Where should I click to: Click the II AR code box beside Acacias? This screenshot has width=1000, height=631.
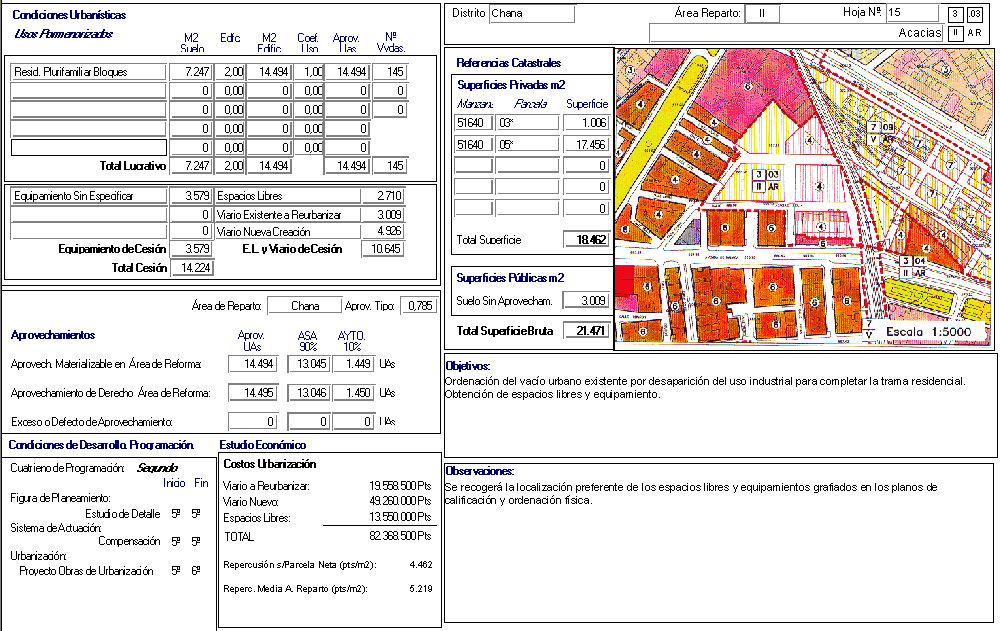[965, 33]
